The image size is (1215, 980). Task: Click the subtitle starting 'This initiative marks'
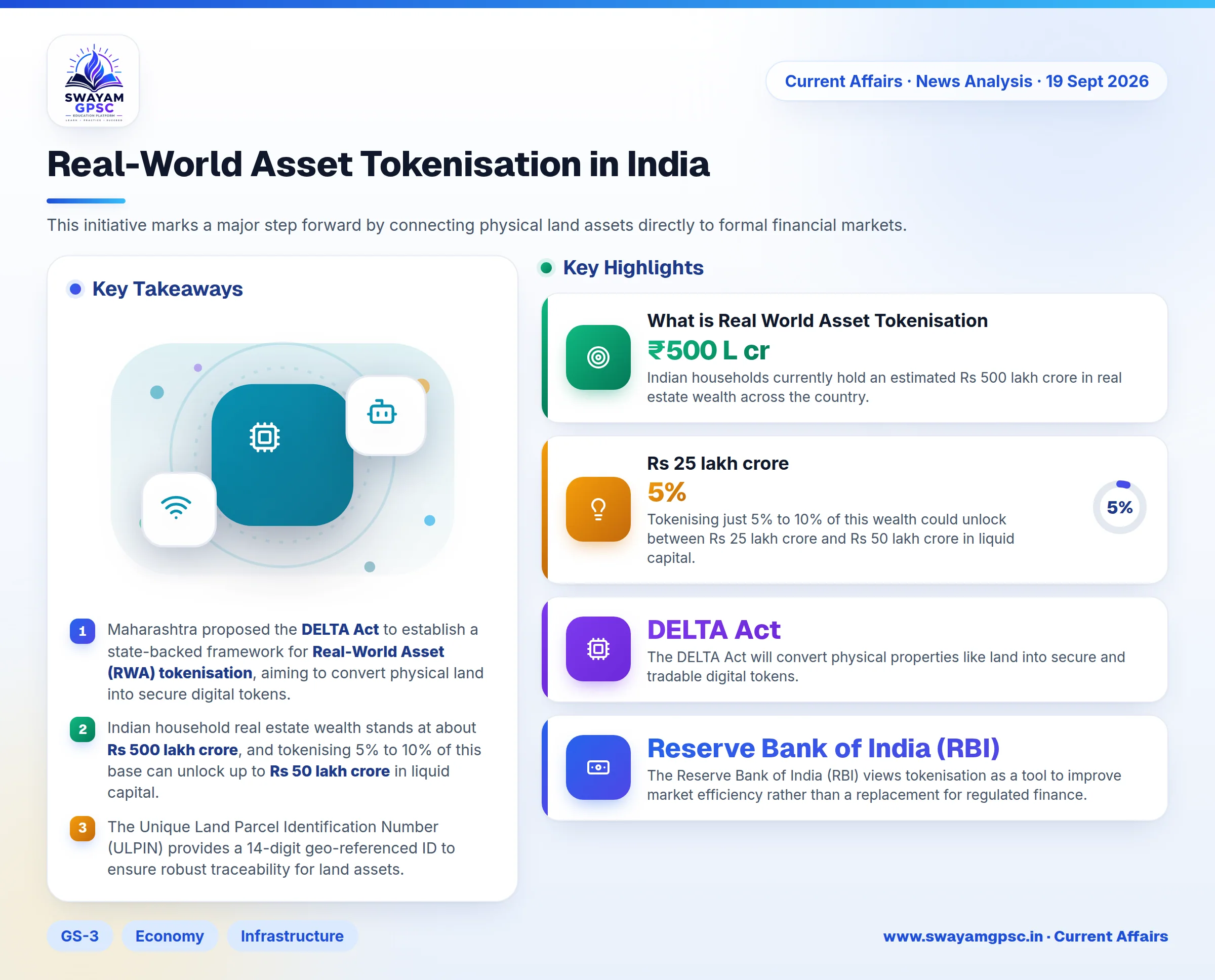pos(476,225)
